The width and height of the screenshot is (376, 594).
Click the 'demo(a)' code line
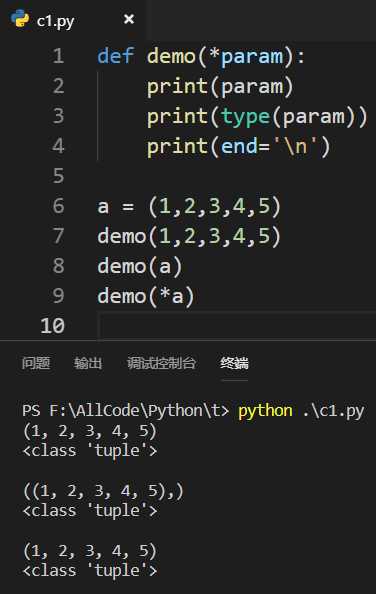pyautogui.click(x=140, y=266)
